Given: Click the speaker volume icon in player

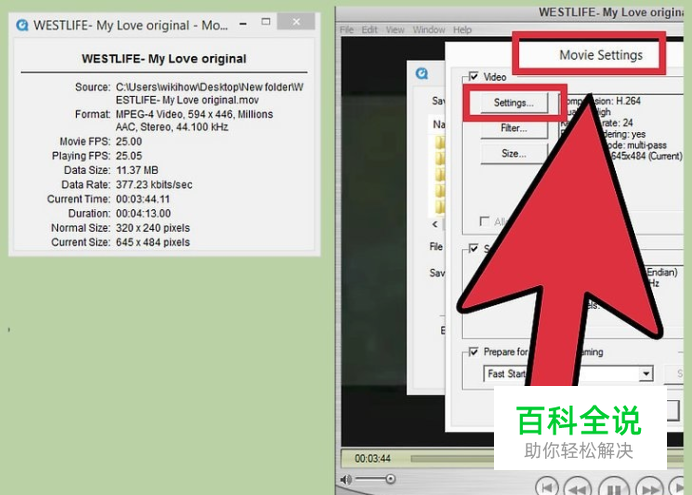Looking at the screenshot, I should coord(346,479).
